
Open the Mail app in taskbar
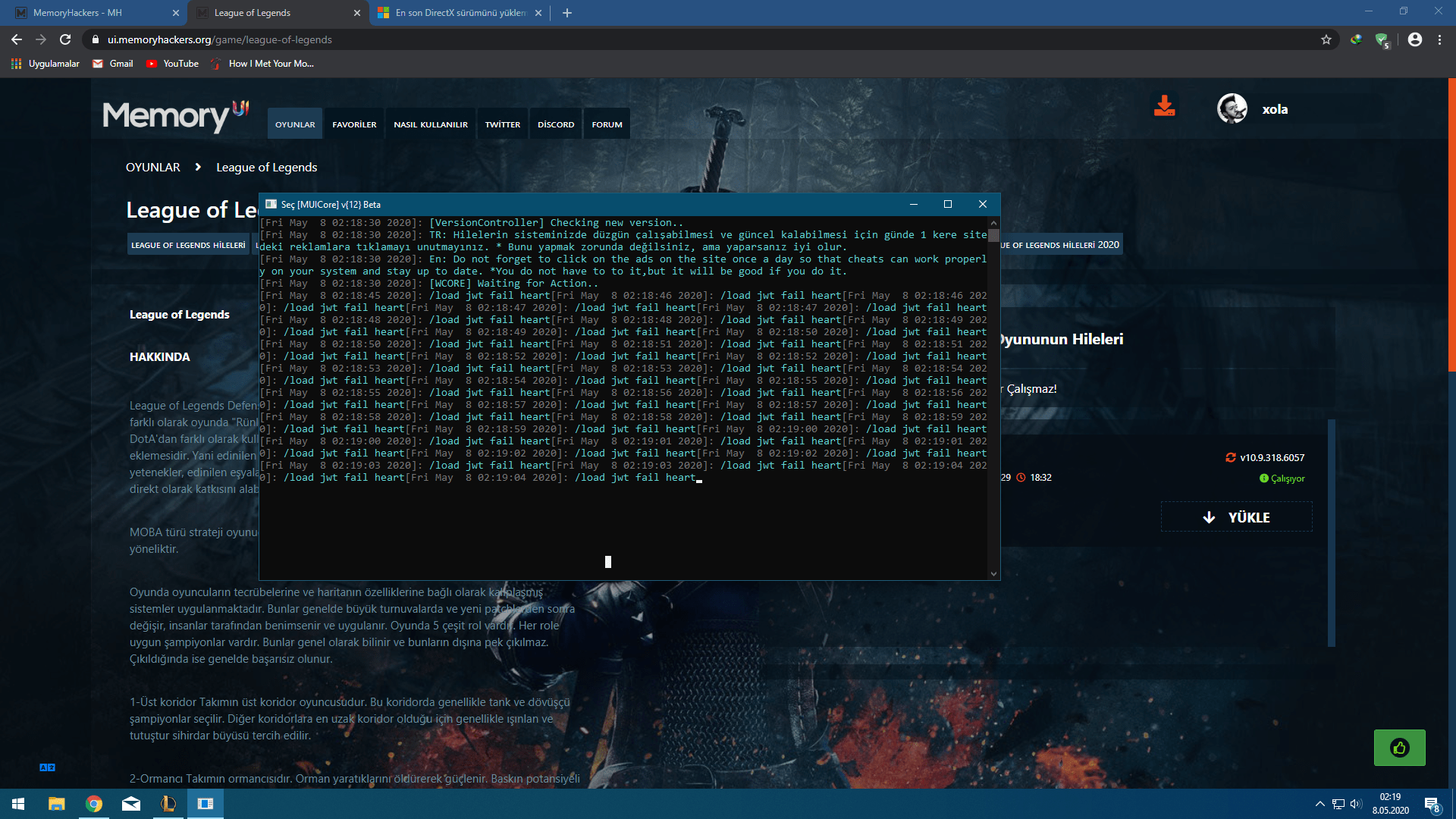(x=130, y=804)
